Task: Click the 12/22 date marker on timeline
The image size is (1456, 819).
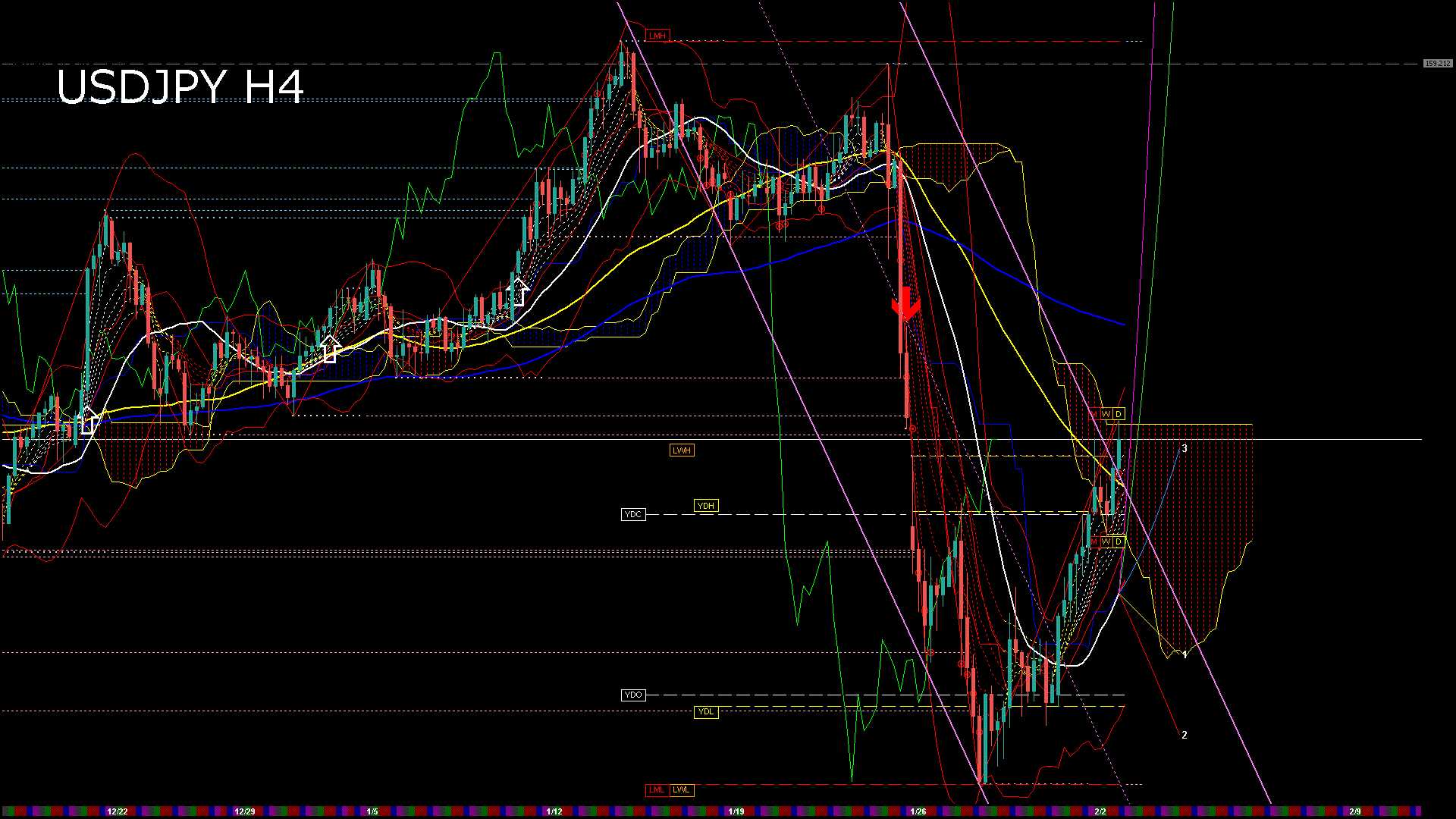Action: pyautogui.click(x=118, y=810)
